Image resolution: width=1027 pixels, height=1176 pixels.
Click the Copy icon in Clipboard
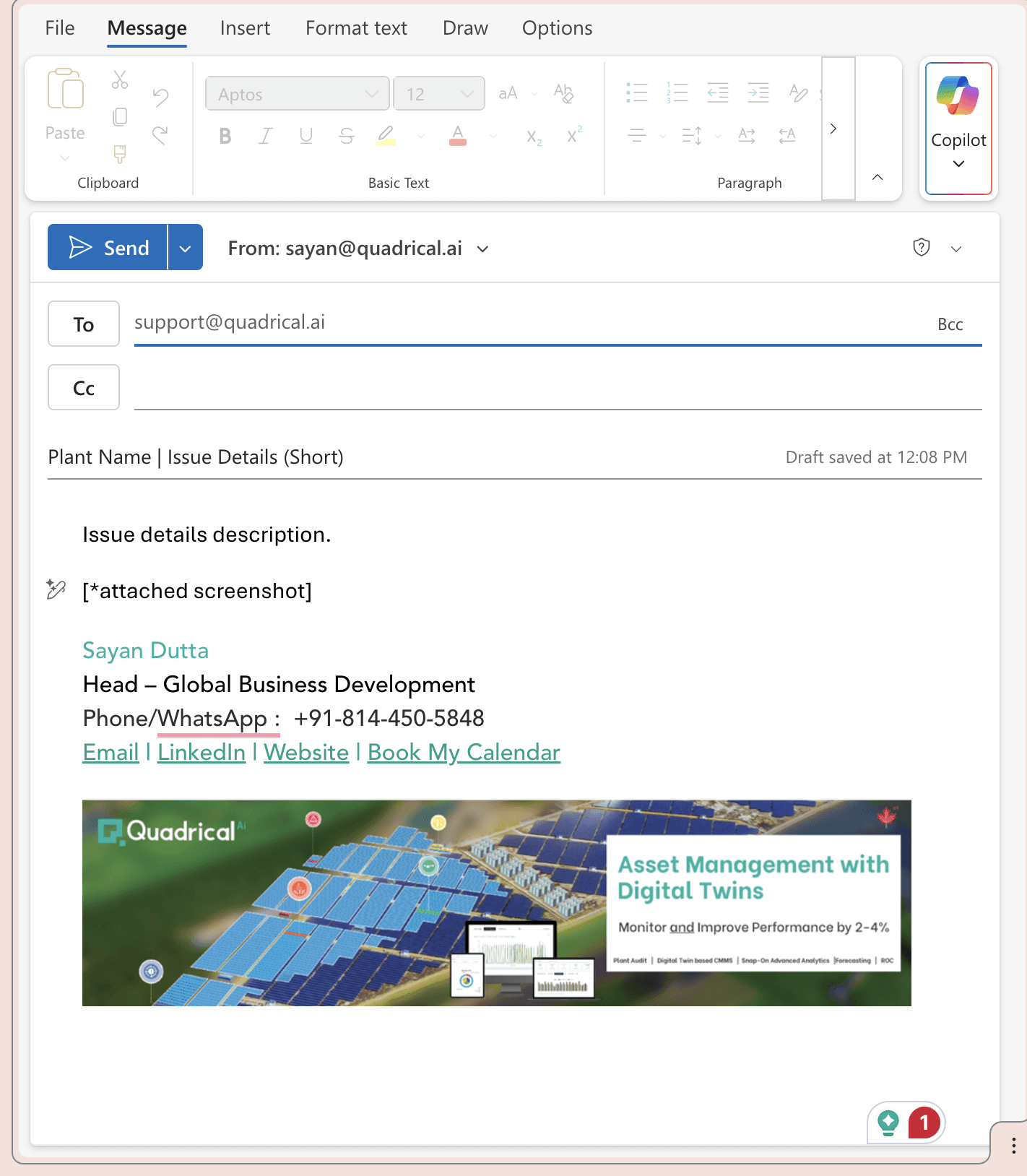coord(120,116)
